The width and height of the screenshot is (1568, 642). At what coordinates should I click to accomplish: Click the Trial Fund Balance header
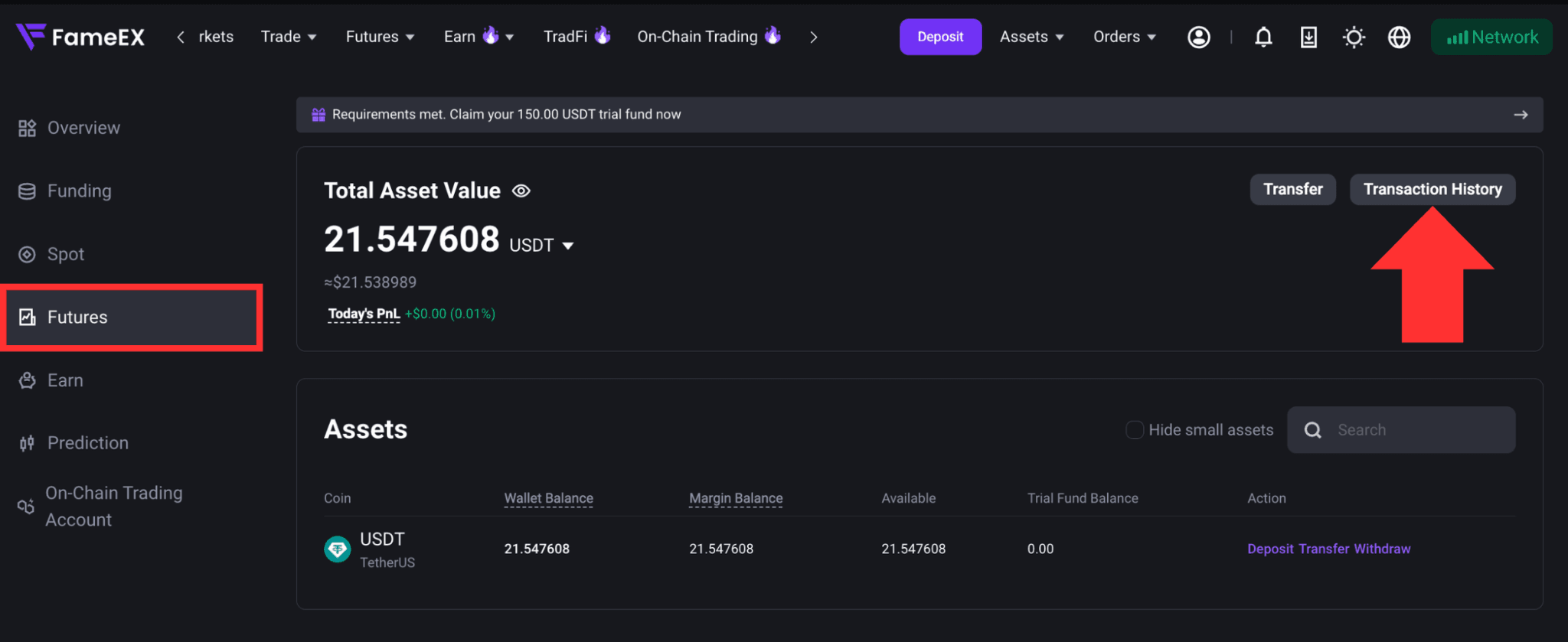1083,499
